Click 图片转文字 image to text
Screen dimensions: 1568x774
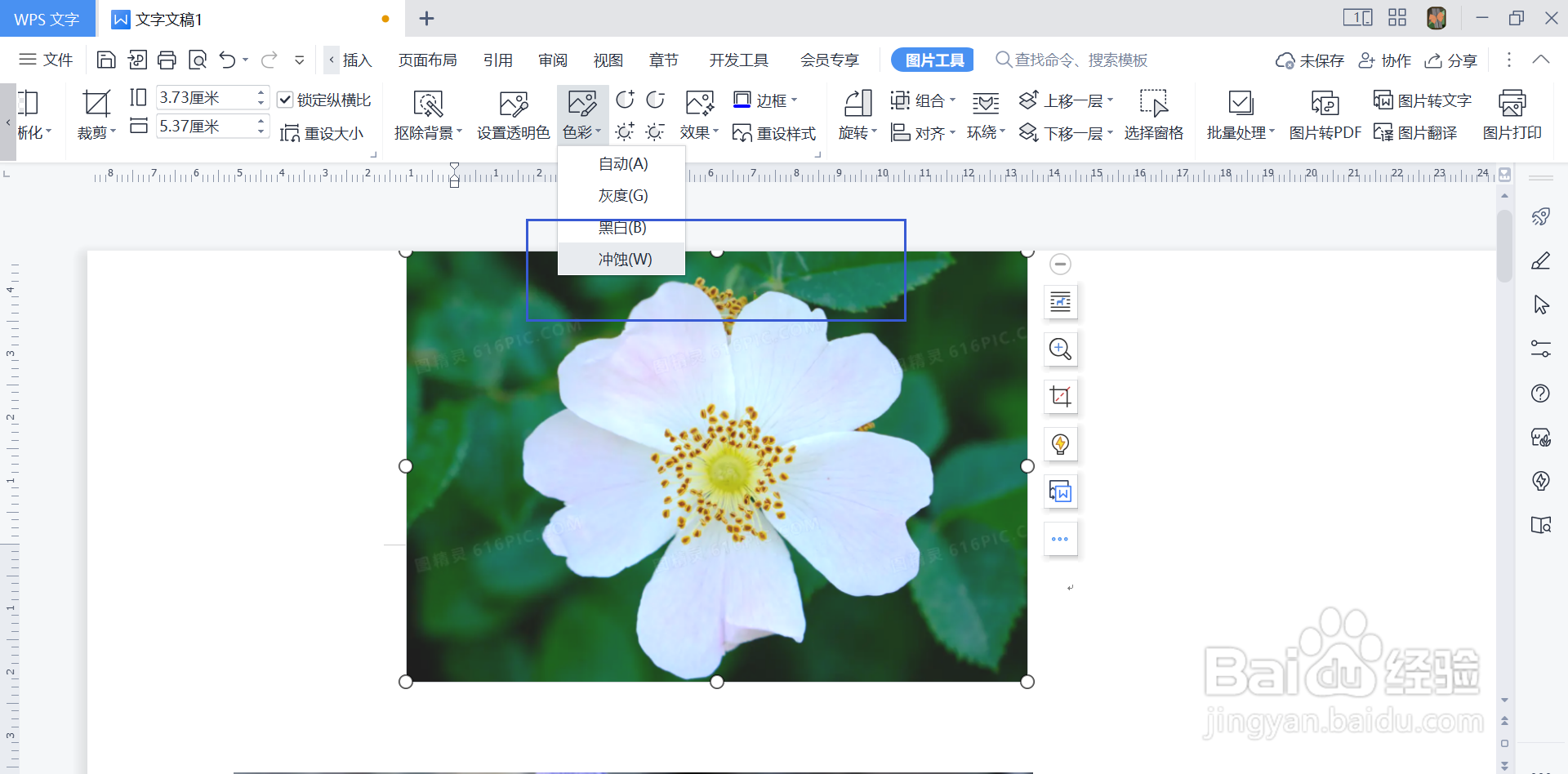(x=1422, y=100)
